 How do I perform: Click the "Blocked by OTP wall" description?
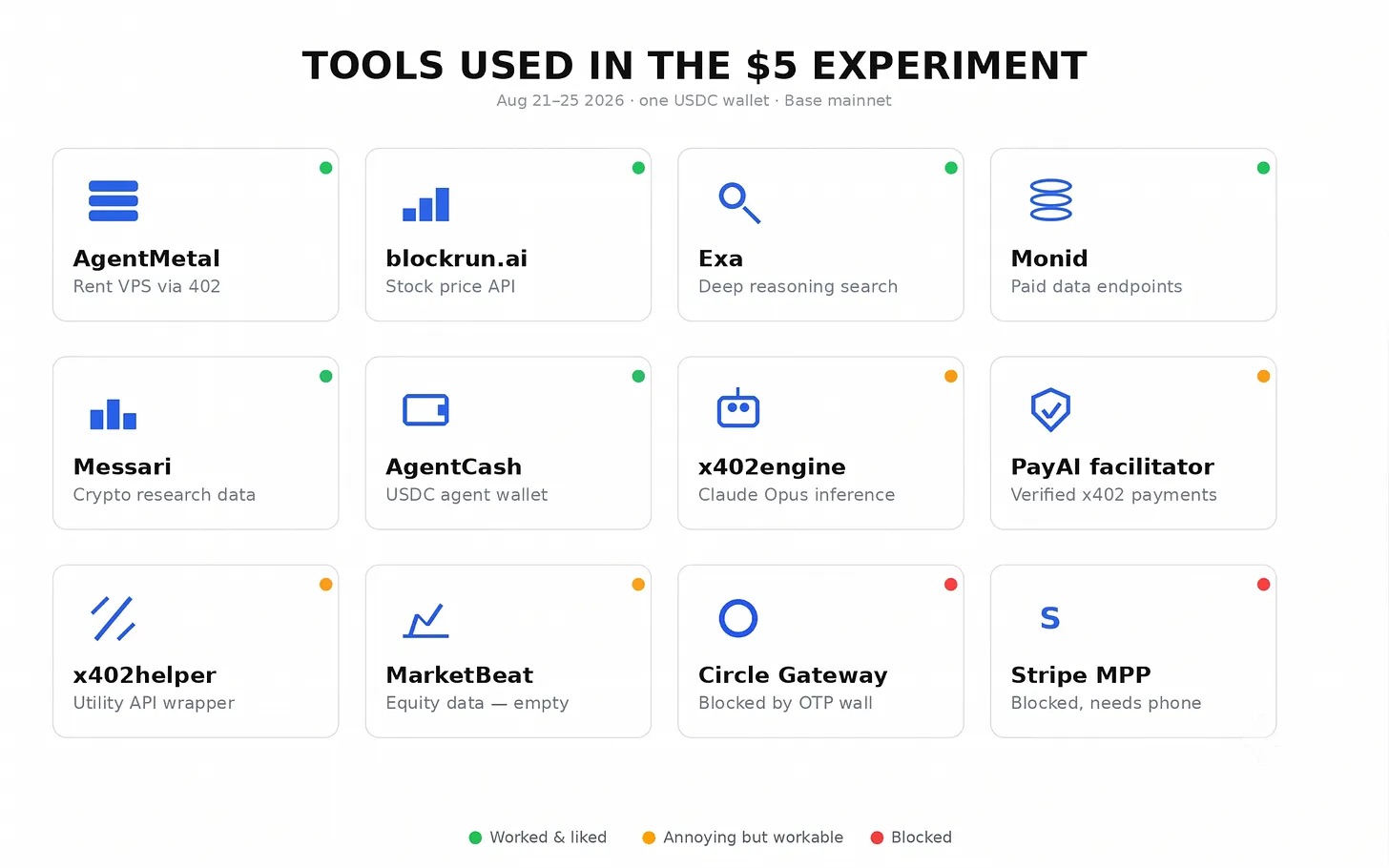tap(786, 703)
